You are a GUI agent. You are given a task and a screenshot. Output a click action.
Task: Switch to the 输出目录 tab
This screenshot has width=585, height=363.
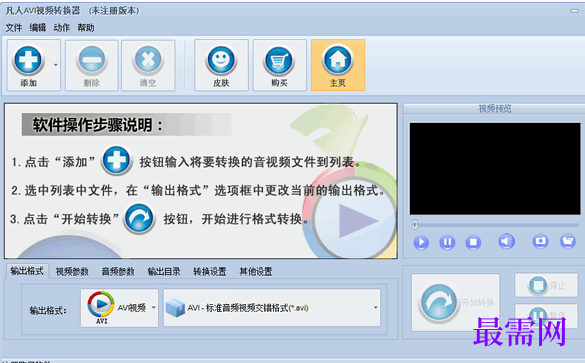click(164, 272)
